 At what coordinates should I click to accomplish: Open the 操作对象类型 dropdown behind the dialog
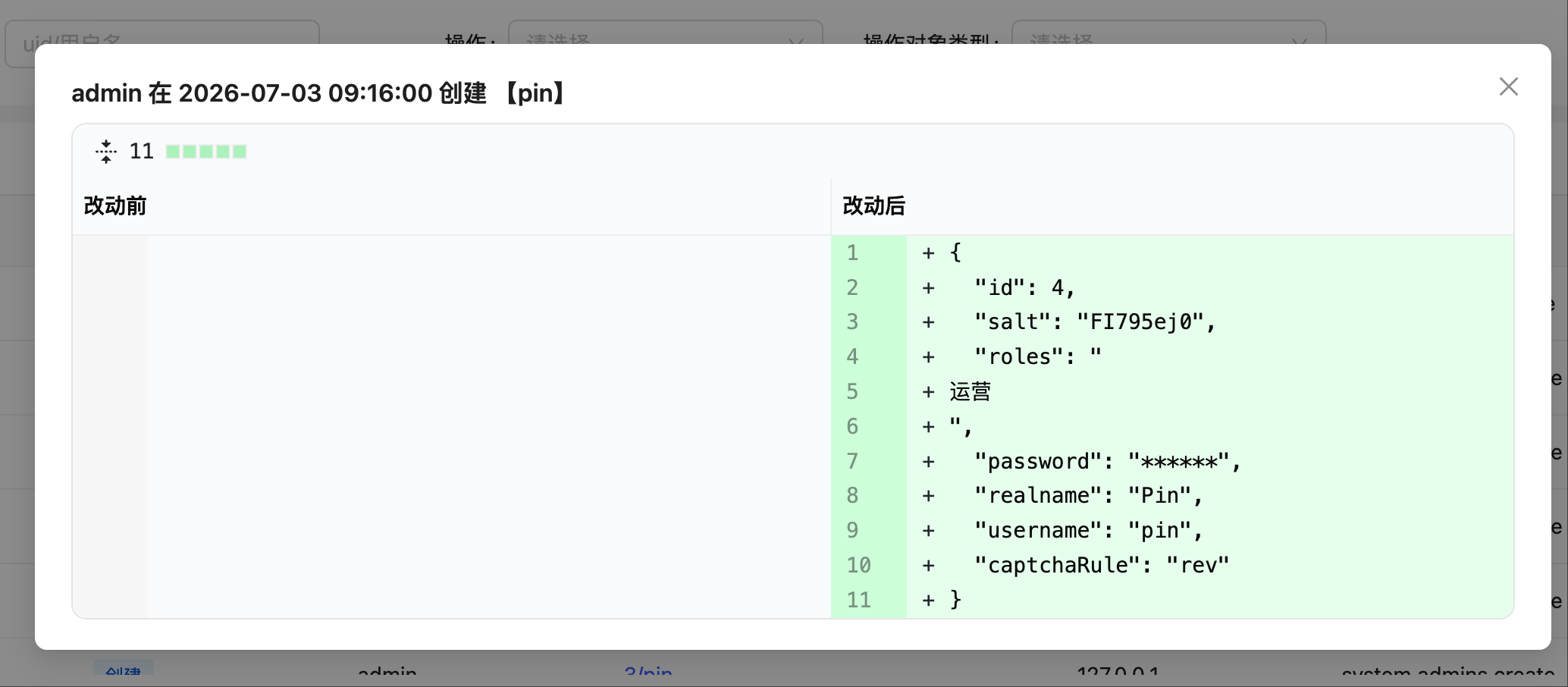[1168, 32]
